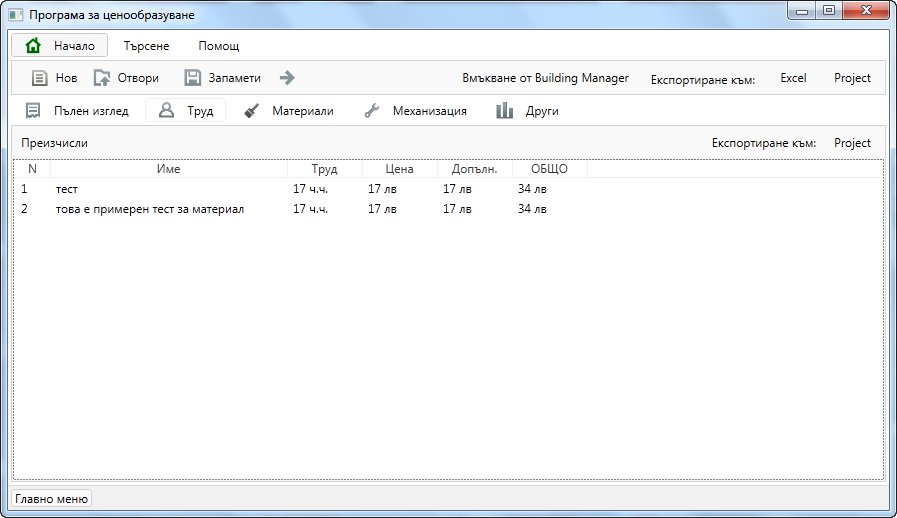The width and height of the screenshot is (897, 518).
Task: Select the Труд person icon
Action: pyautogui.click(x=167, y=111)
